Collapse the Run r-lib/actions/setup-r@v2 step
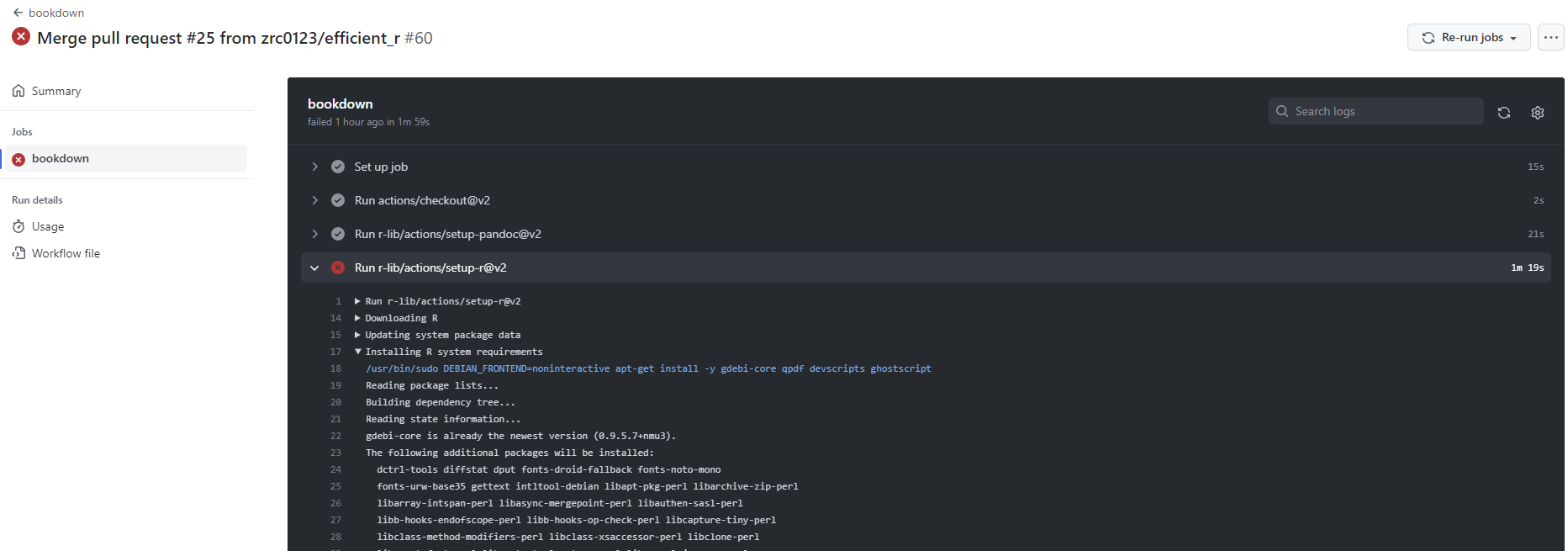Screen dimensions: 1568x551 pyautogui.click(x=314, y=268)
